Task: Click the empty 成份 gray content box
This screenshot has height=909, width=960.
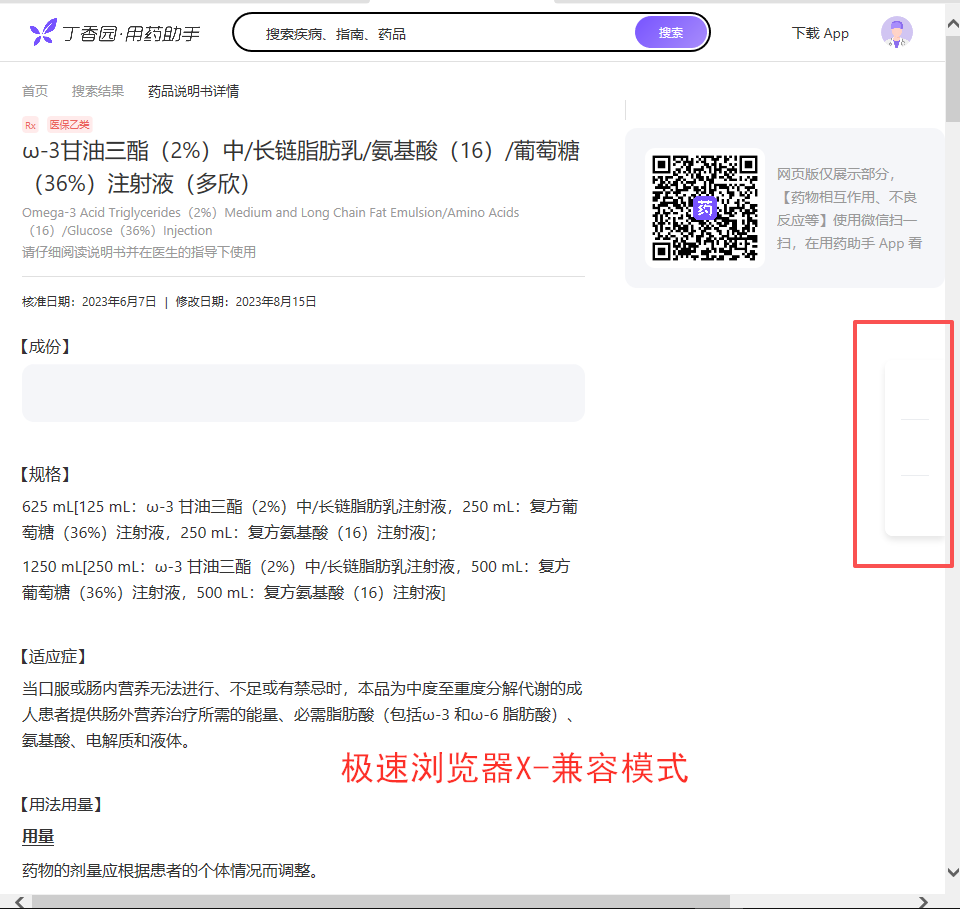Action: pyautogui.click(x=303, y=393)
